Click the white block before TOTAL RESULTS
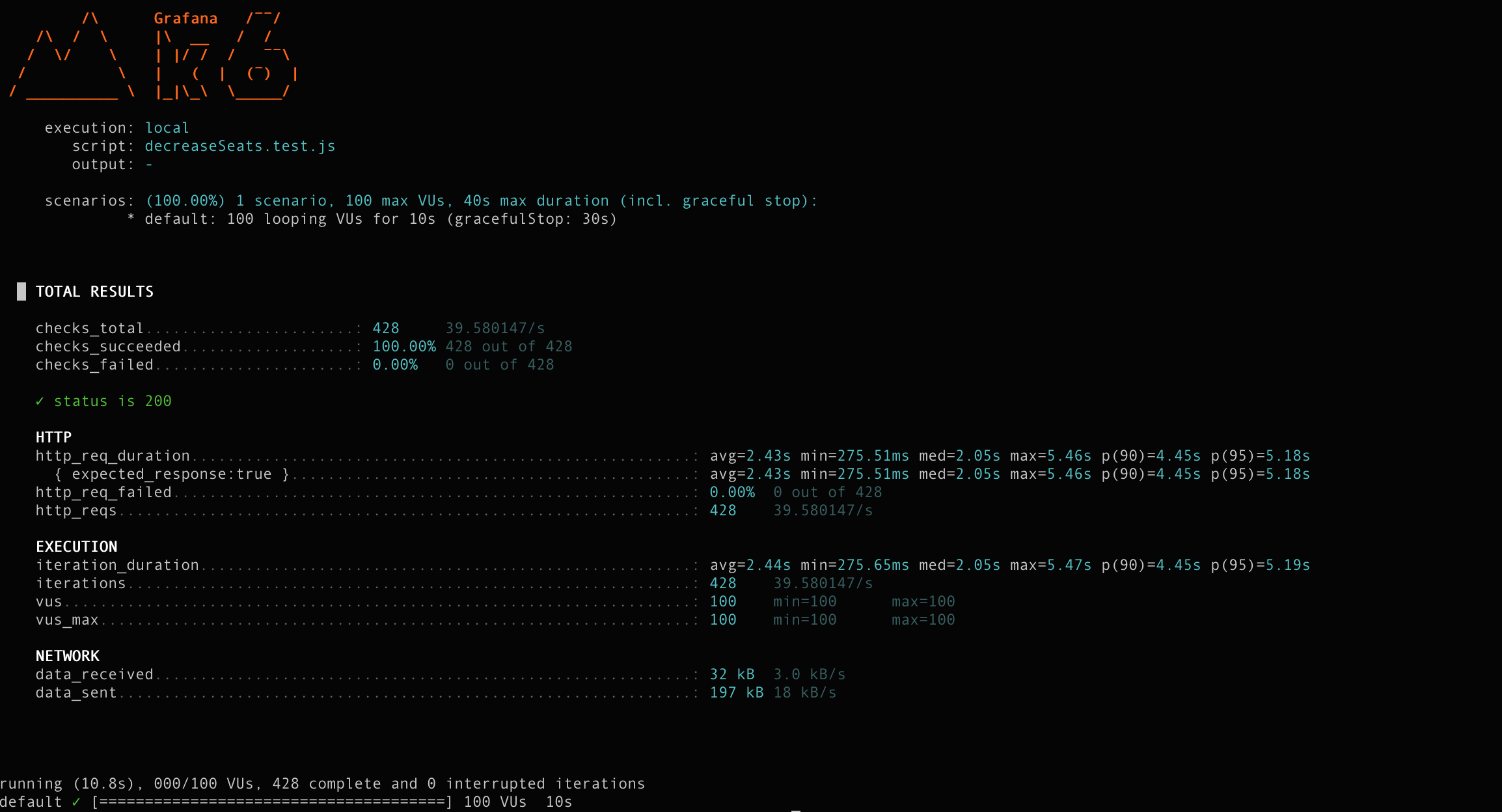 (21, 291)
